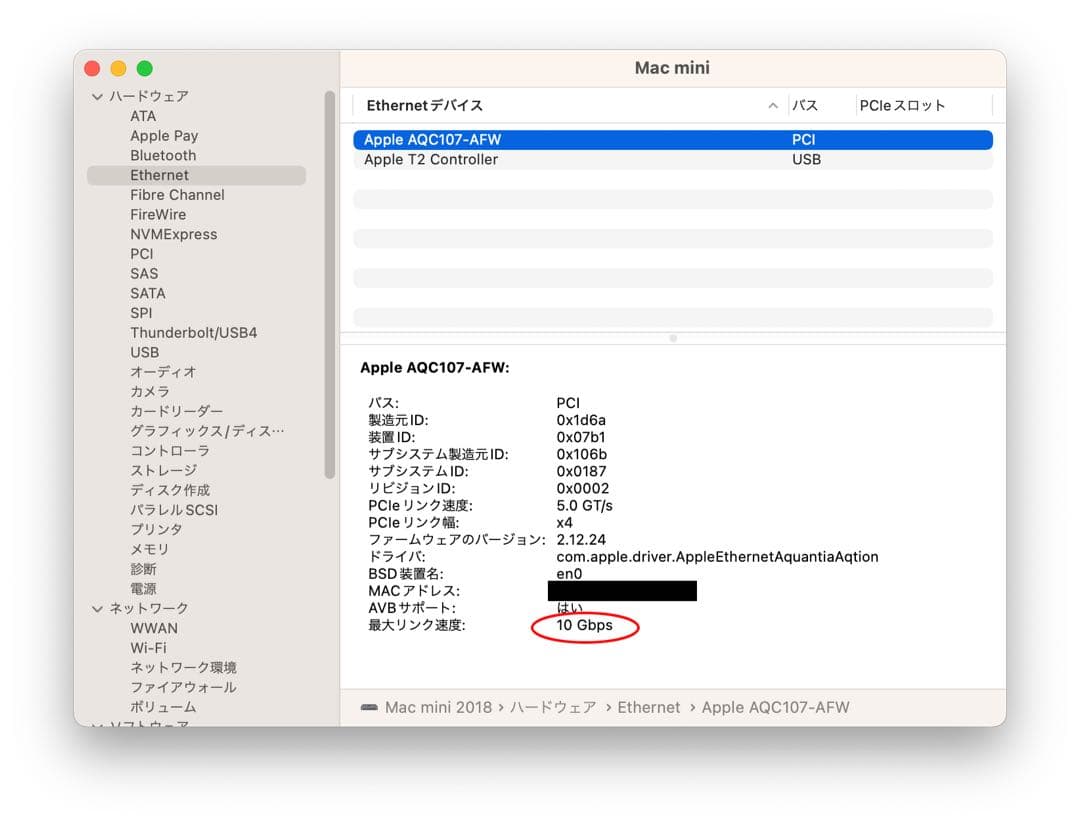
Task: Collapse the ハードウェア section in the sidebar
Action: click(x=96, y=96)
